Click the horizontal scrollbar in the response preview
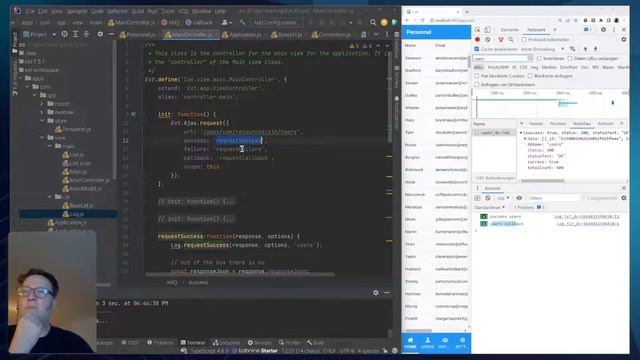Screen dimensions: 640x360 542,181
